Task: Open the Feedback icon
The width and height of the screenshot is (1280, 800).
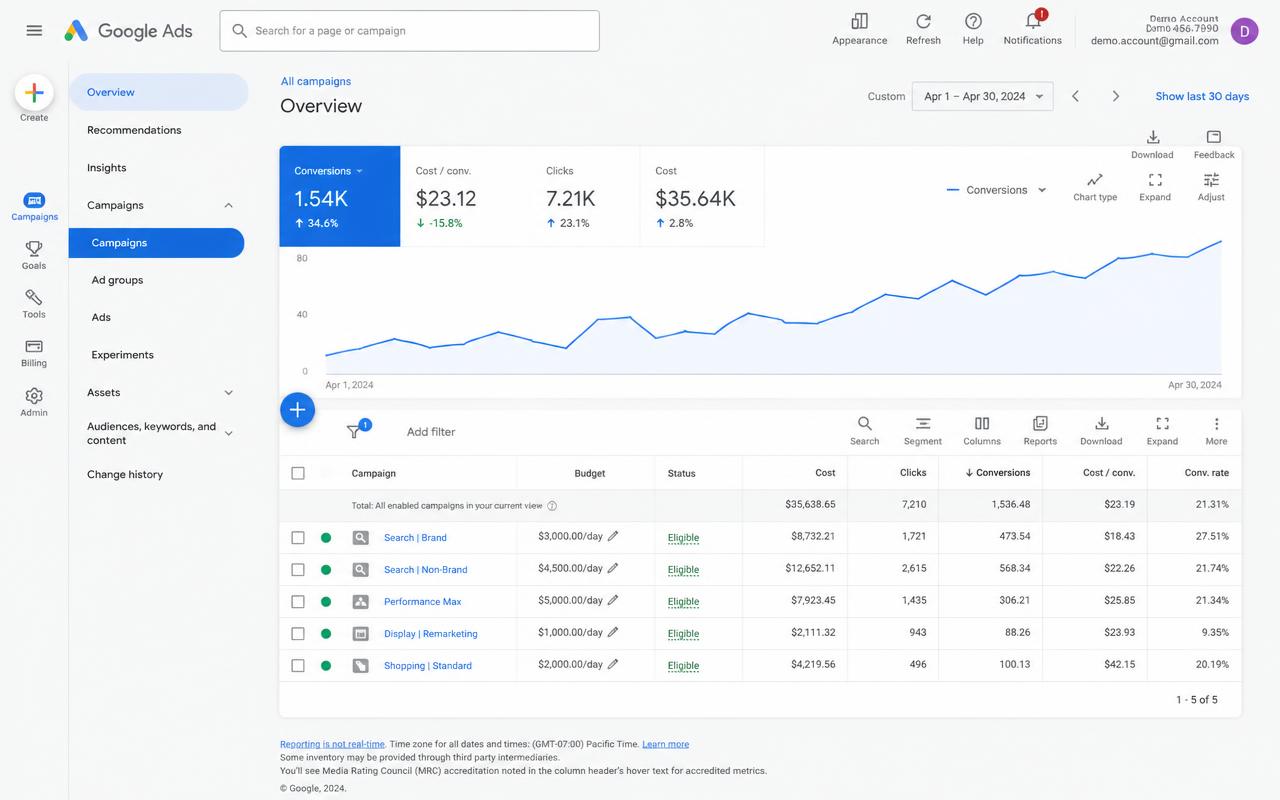Action: coord(1214,144)
